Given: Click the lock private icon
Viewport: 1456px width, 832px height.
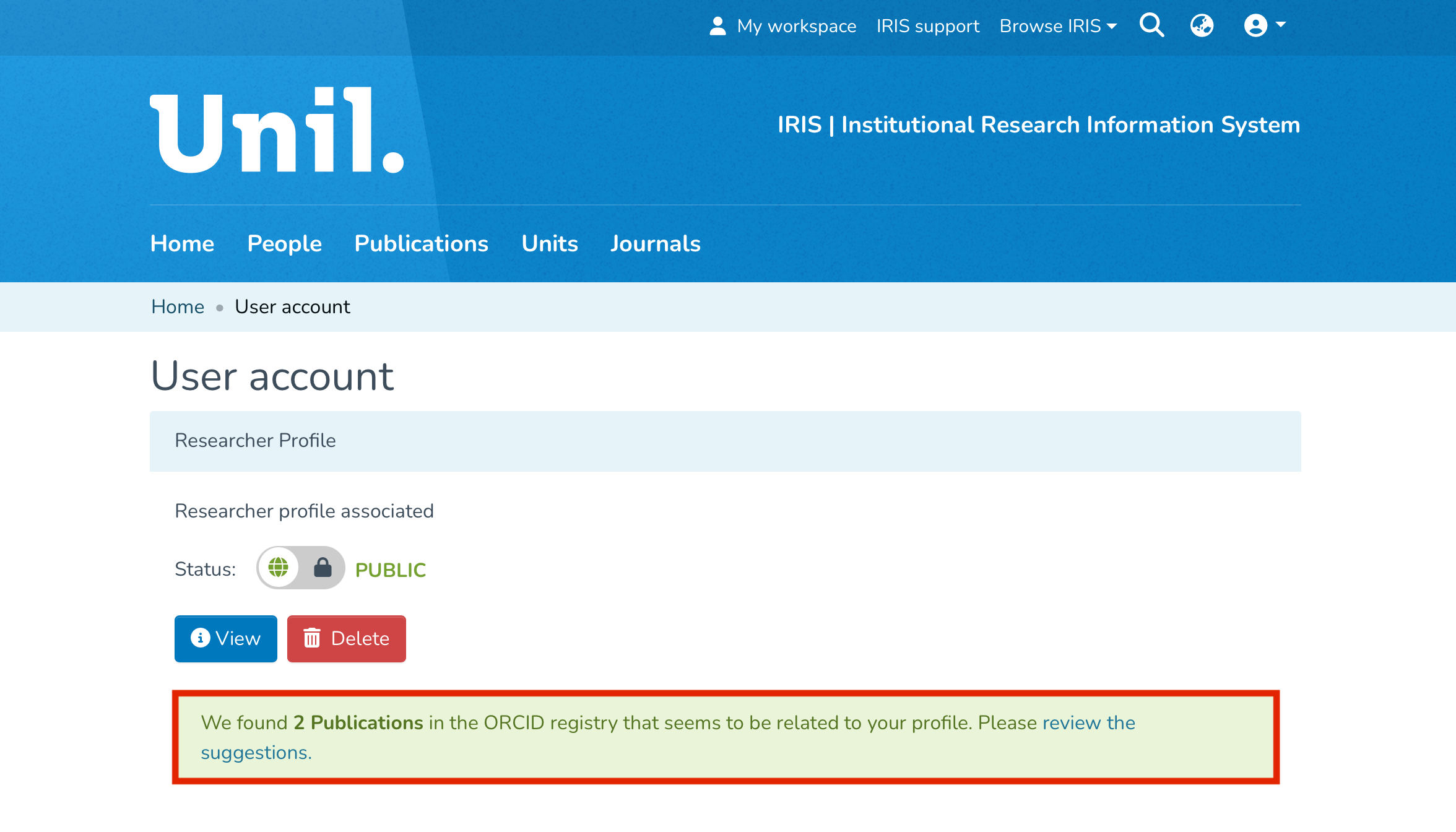Looking at the screenshot, I should [x=323, y=567].
